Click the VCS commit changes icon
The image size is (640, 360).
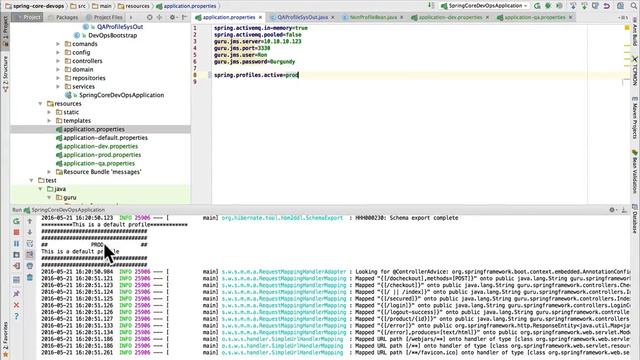584,6
